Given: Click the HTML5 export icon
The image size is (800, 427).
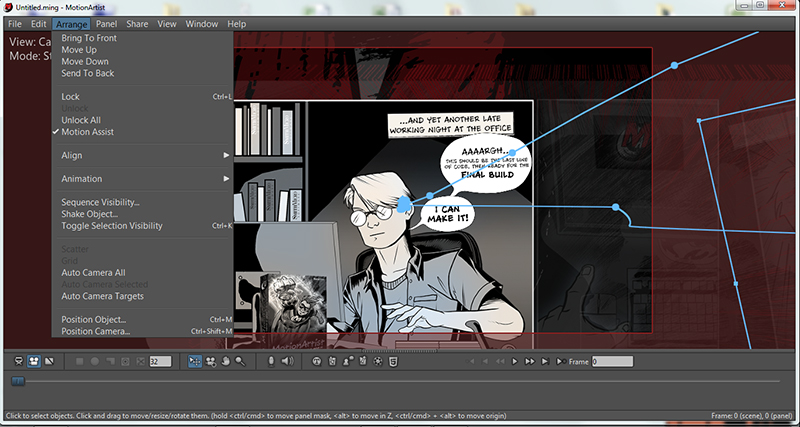Looking at the screenshot, I should coord(394,360).
